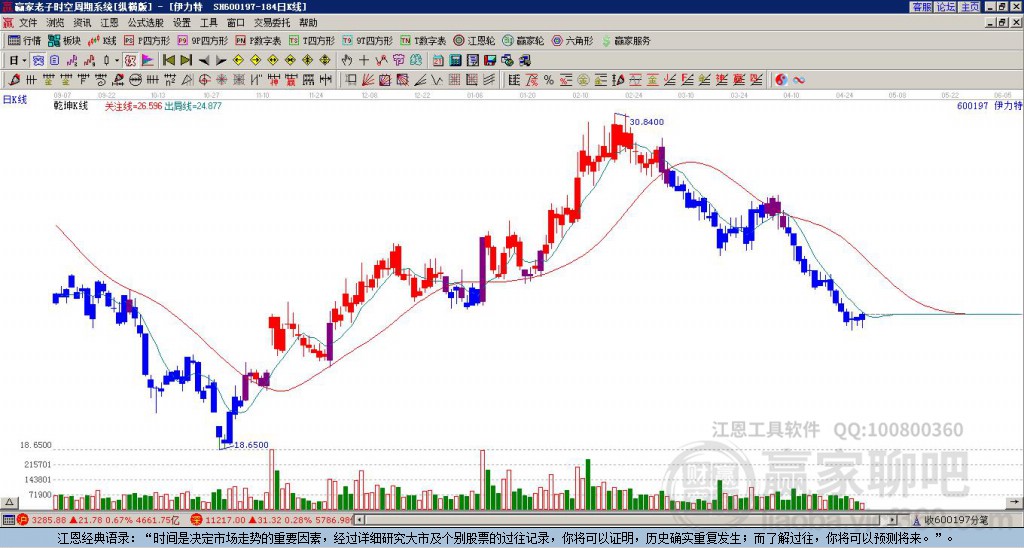Image resolution: width=1024 pixels, height=548 pixels.
Task: Open the 浏览 menu
Action: (55, 23)
